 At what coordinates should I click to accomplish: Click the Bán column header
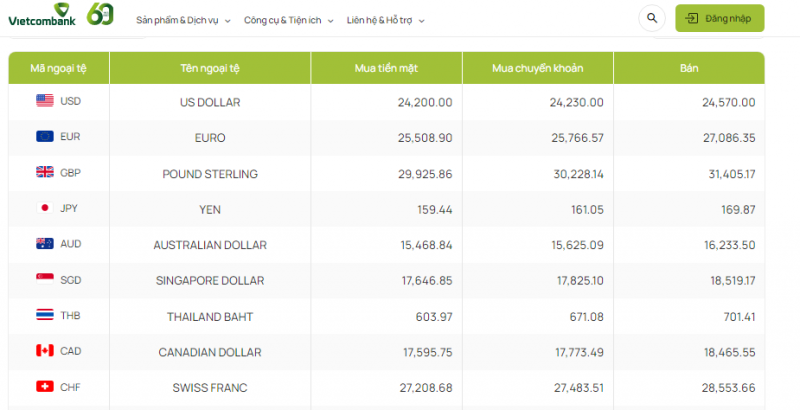coord(688,68)
